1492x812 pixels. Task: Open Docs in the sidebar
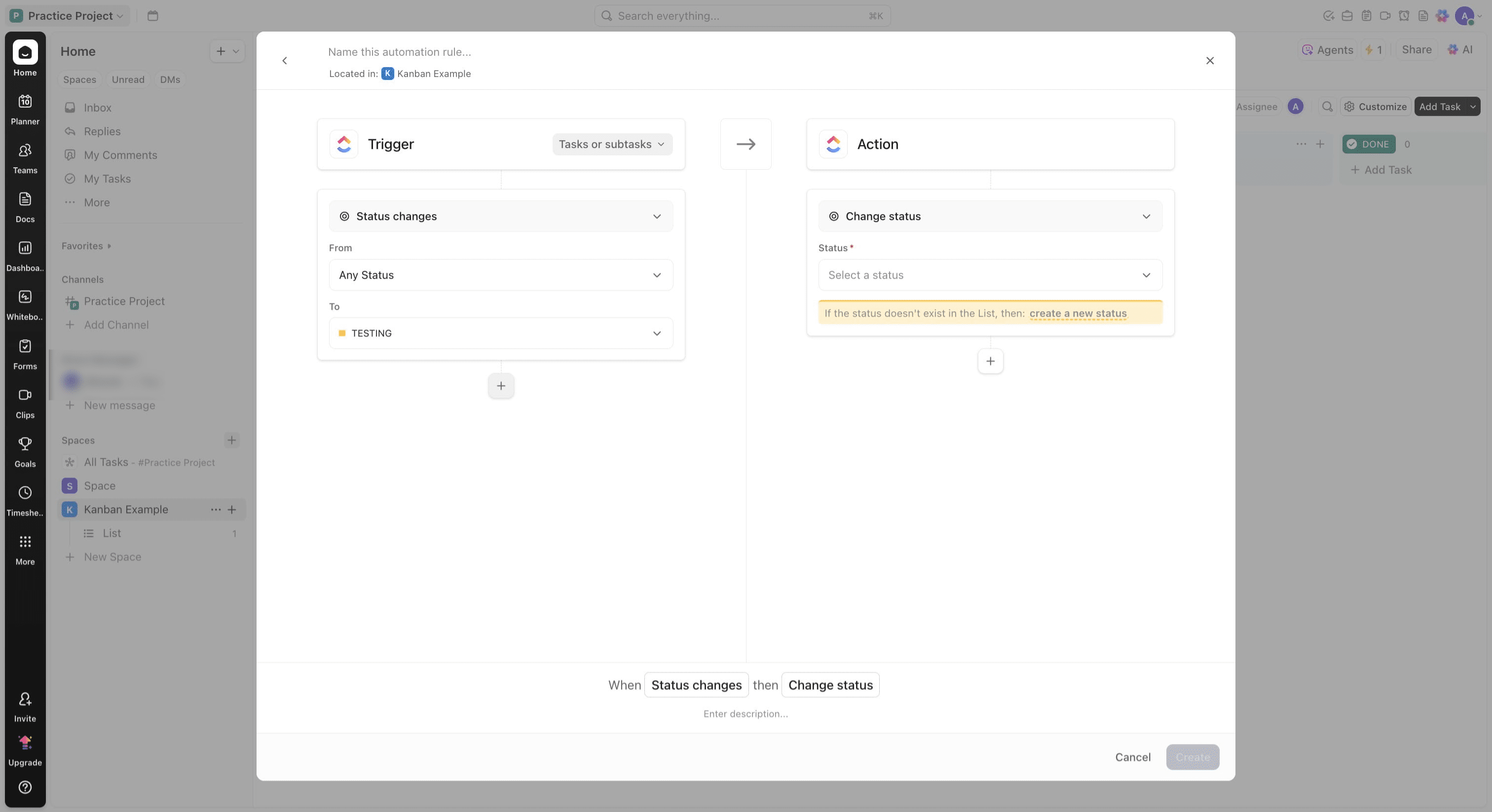(x=25, y=207)
